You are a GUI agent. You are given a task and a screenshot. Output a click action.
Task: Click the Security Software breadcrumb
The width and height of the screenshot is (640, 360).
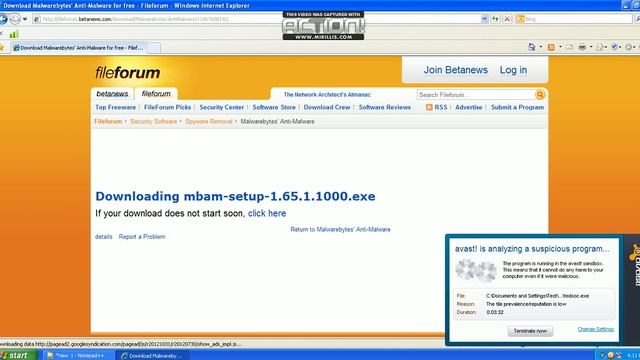[x=153, y=122]
